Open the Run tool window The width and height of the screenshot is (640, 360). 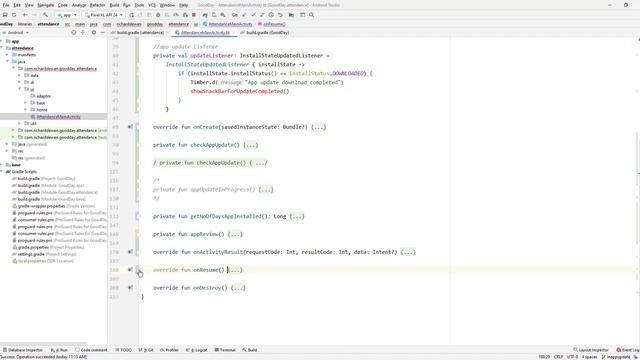(60, 350)
